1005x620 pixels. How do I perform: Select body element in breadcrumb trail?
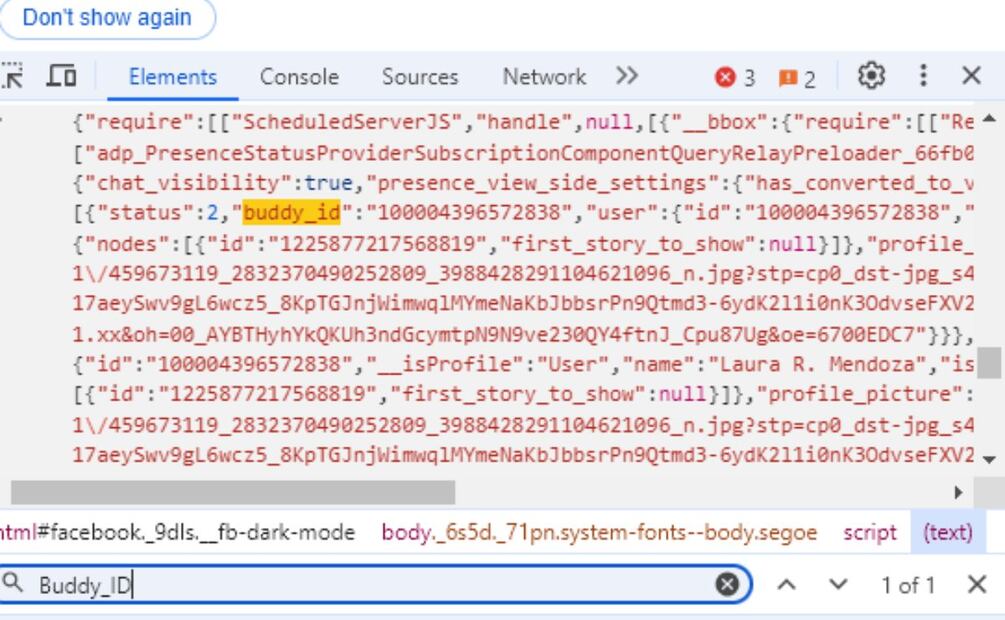coord(598,533)
